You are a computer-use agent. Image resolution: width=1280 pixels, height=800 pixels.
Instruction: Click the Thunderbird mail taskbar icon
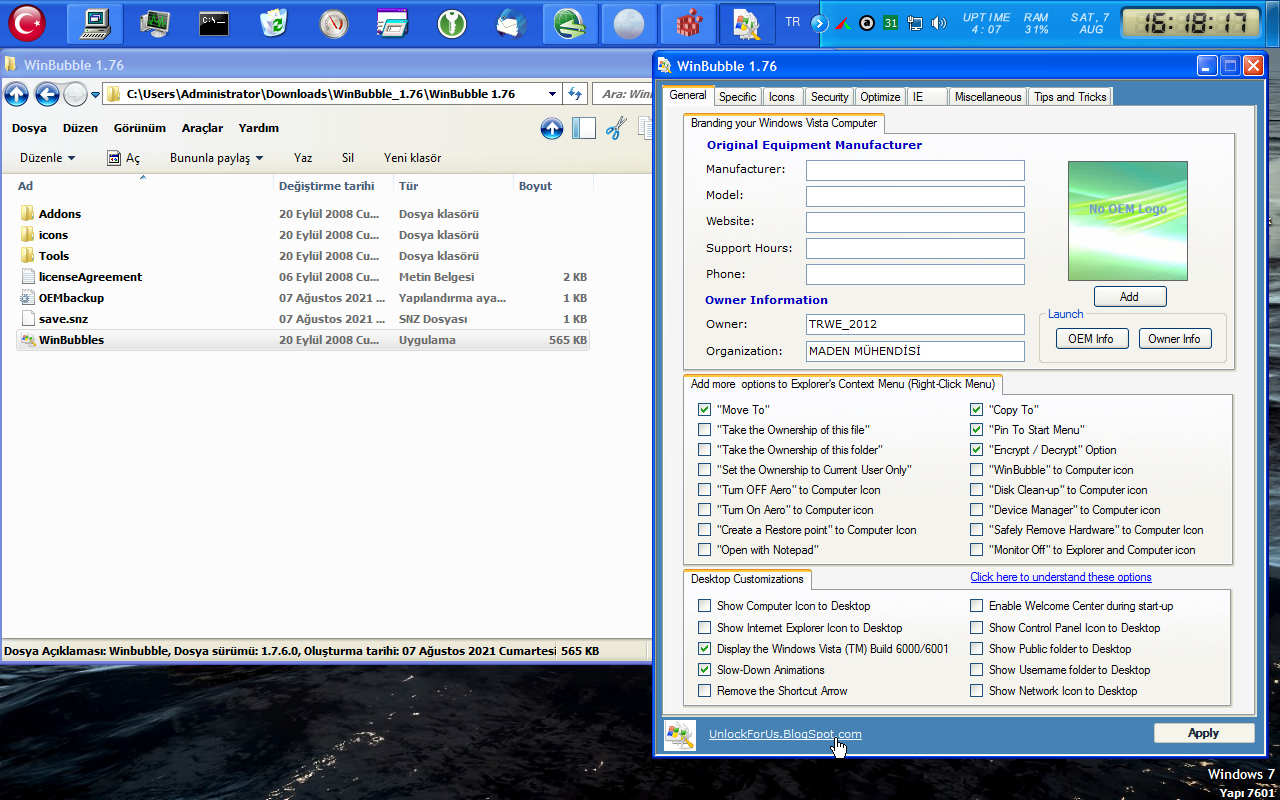click(x=512, y=23)
